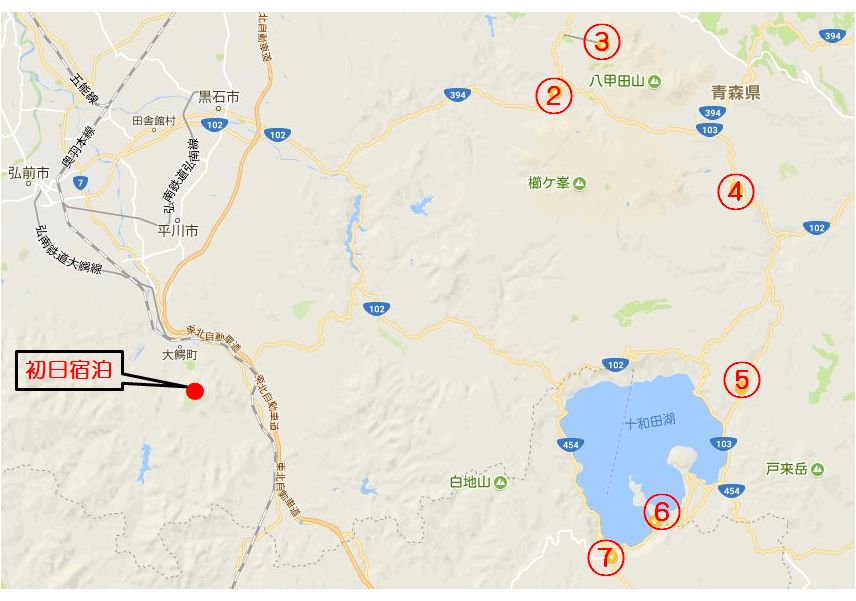Click the 白地山 mountain peak icon
Image resolution: width=856 pixels, height=601 pixels.
500,482
